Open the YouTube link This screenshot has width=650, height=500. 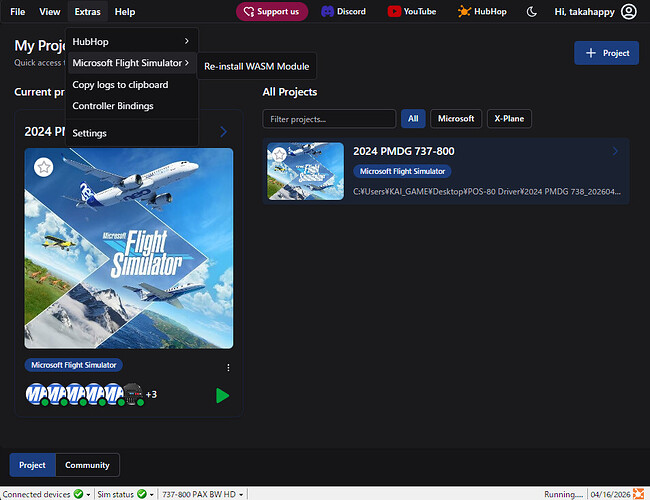coord(412,12)
